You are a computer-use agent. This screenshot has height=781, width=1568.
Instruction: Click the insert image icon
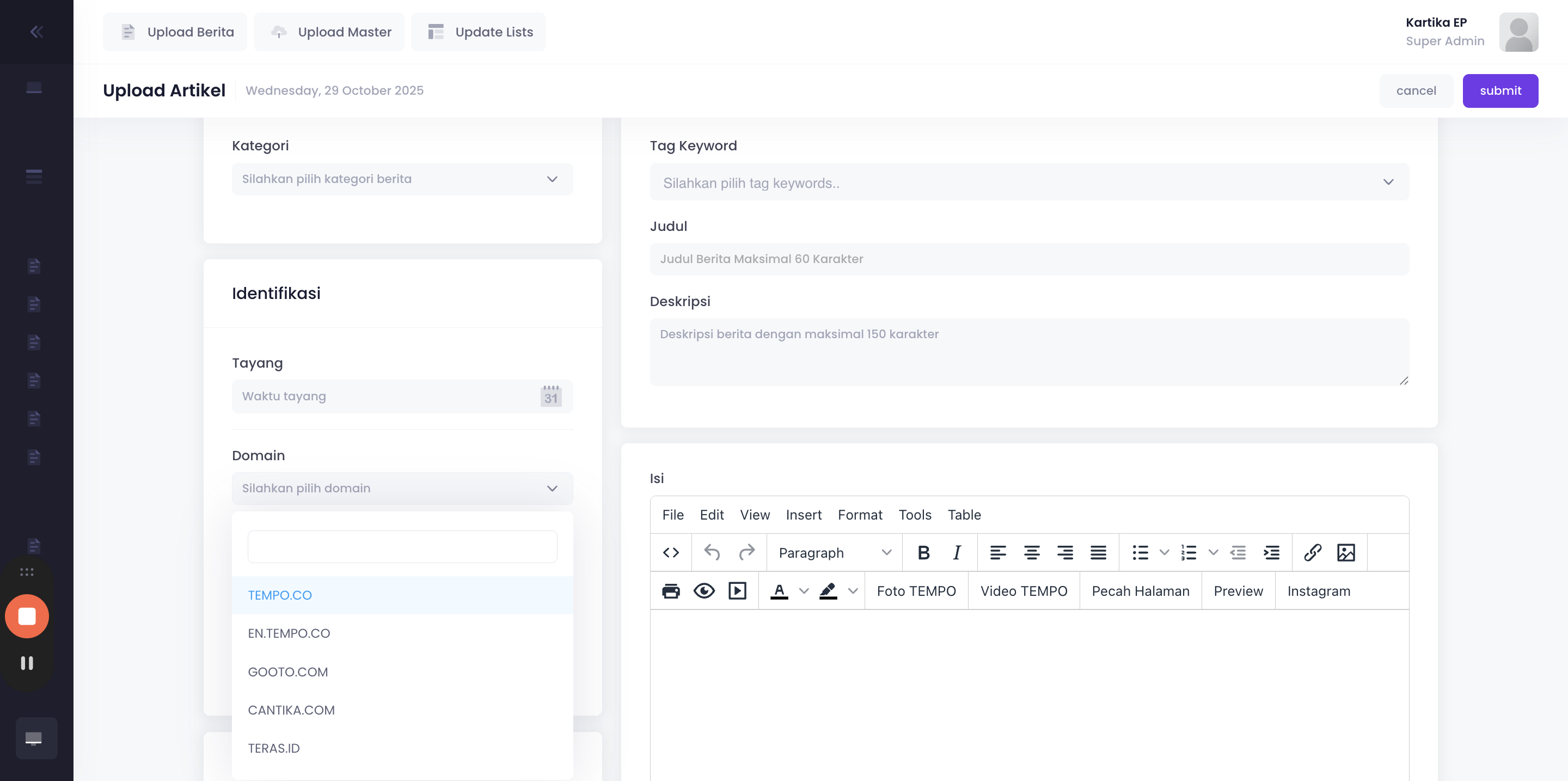coord(1345,552)
